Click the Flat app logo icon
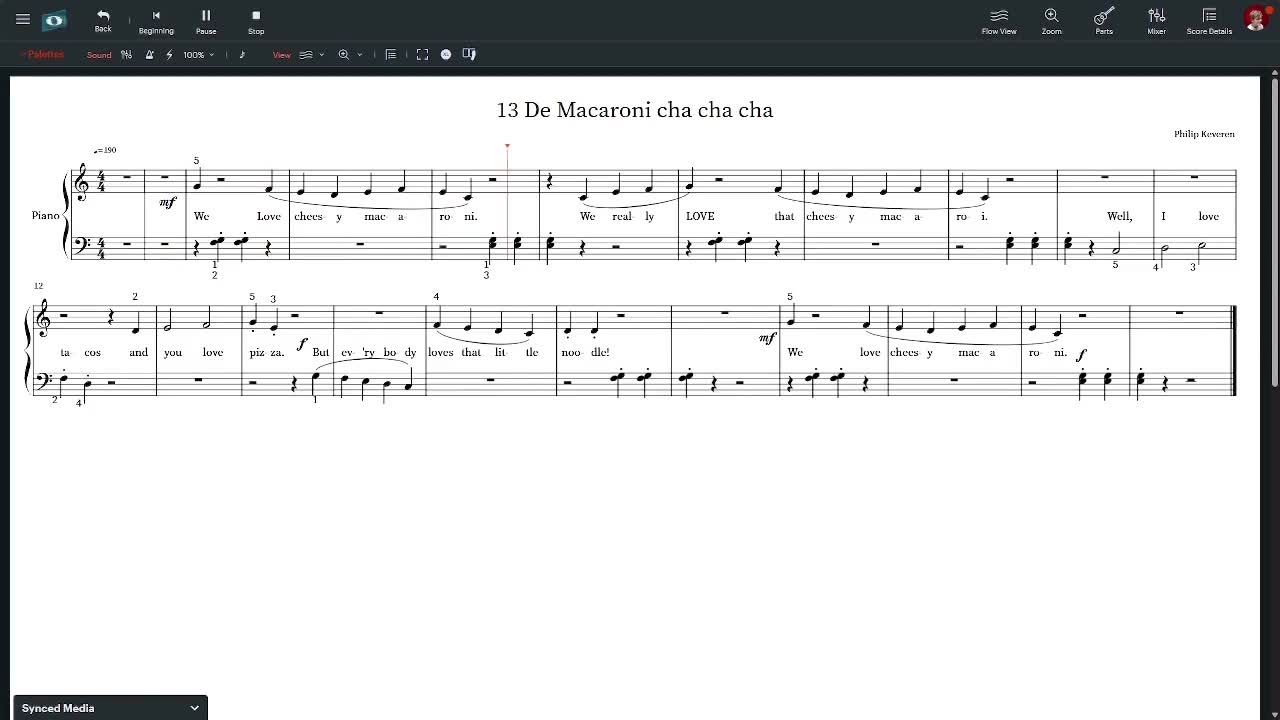The height and width of the screenshot is (720, 1280). (54, 19)
